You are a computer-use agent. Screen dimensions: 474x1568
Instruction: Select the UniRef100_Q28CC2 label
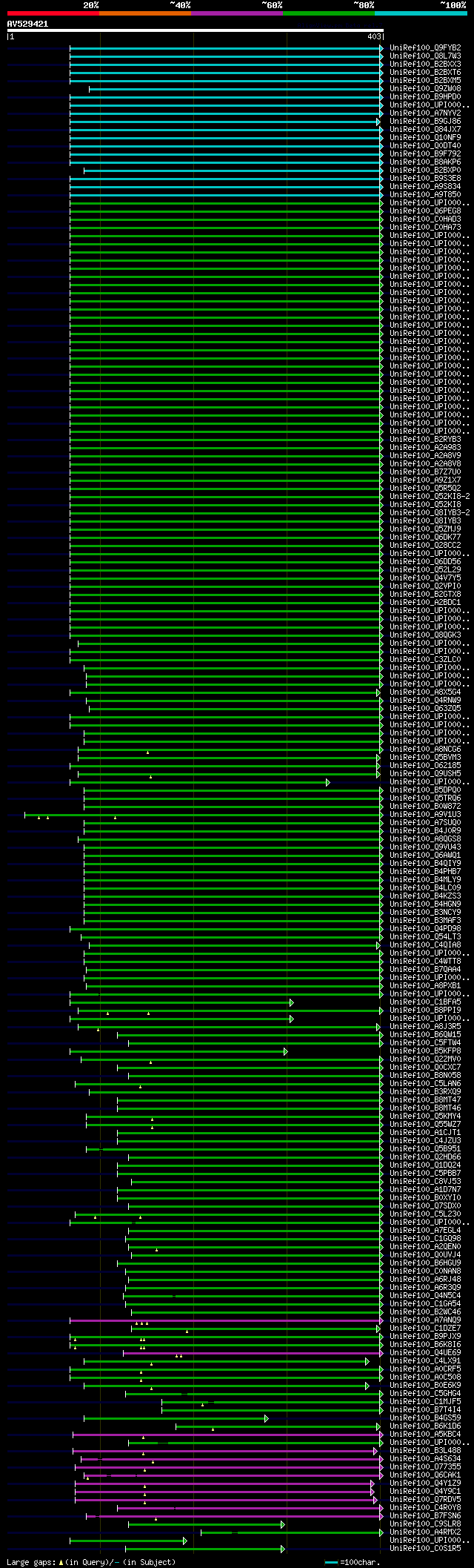tap(425, 545)
